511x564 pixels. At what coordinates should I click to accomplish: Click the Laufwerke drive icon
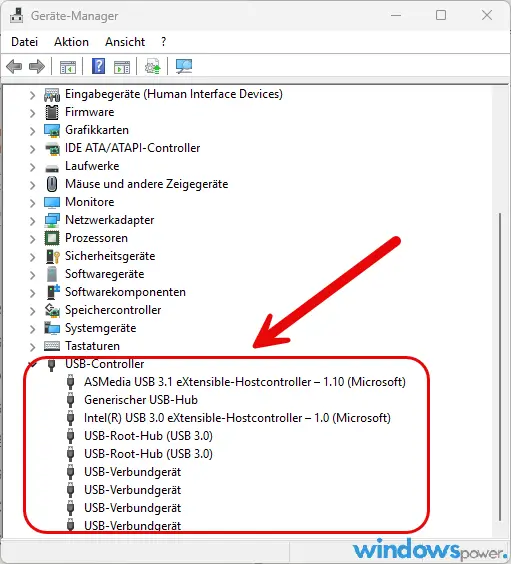pos(52,168)
